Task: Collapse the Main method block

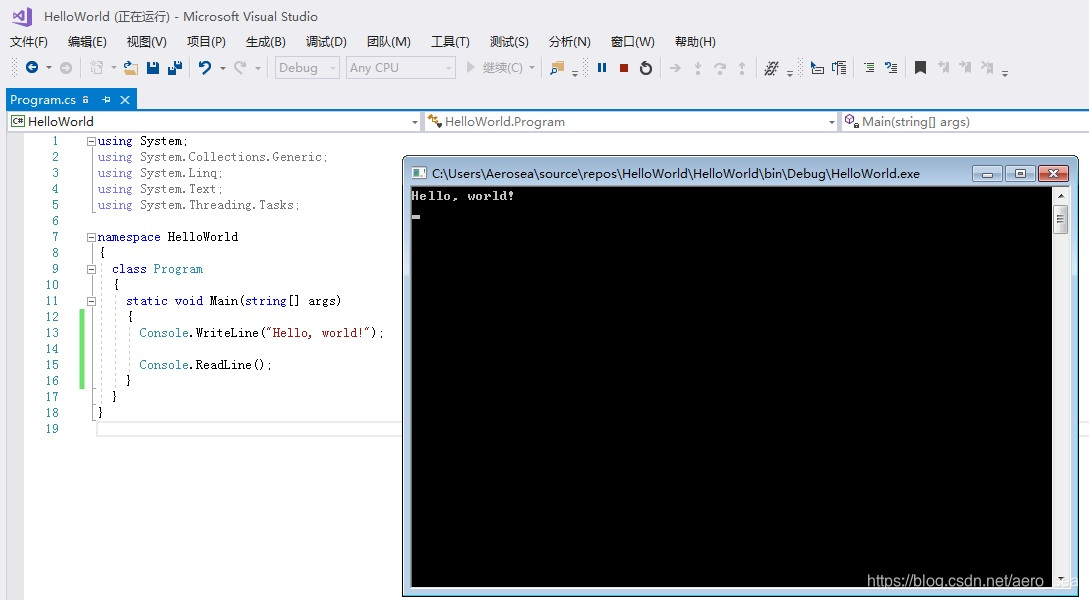Action: [x=91, y=301]
